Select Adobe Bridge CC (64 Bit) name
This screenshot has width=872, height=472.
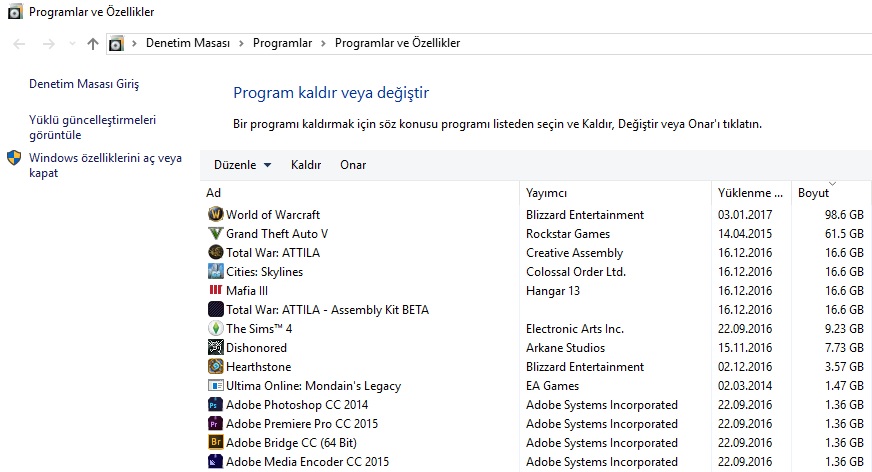[291, 443]
